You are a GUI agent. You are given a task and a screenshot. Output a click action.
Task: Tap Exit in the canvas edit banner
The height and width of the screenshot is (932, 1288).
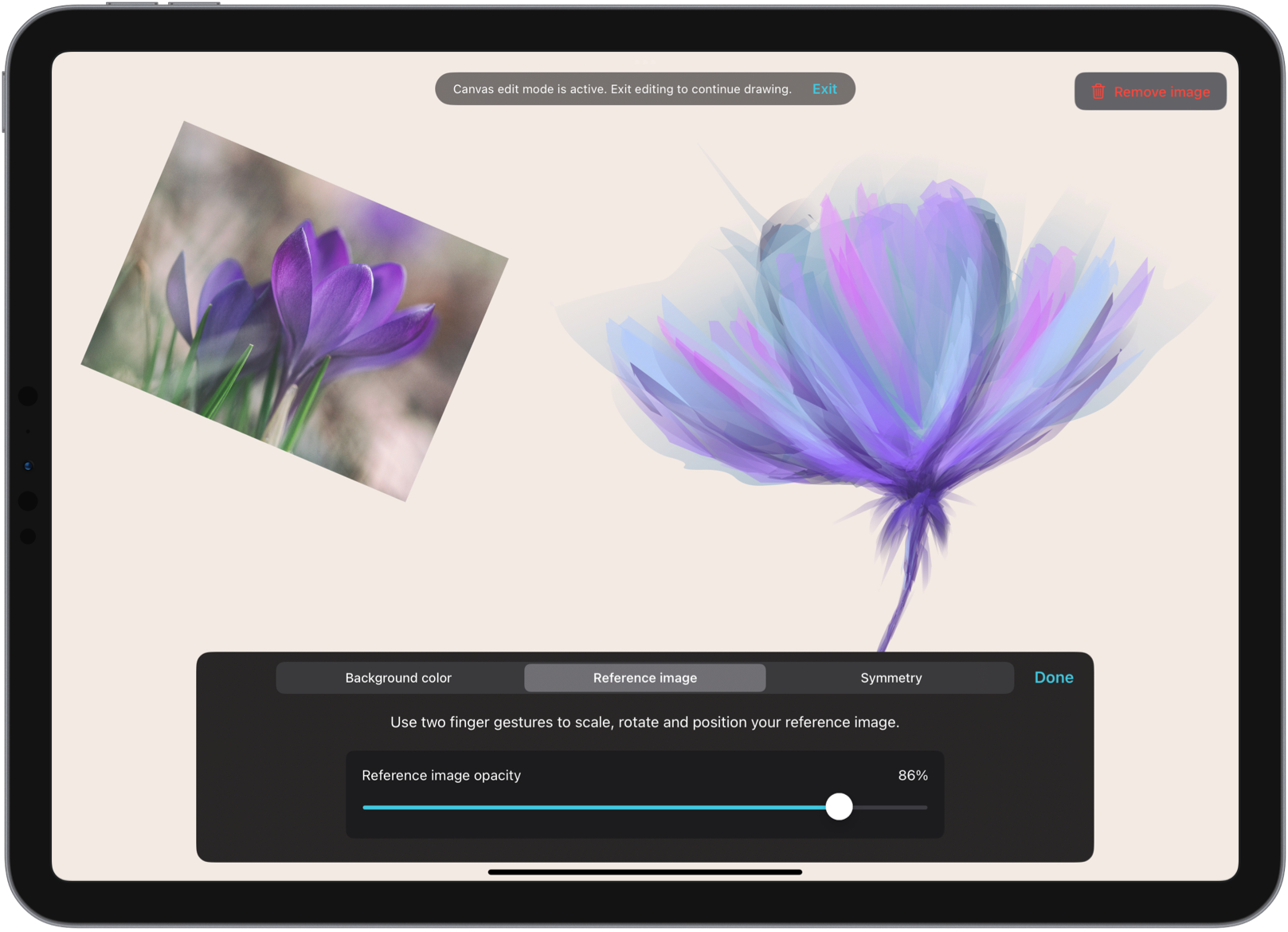(x=824, y=89)
